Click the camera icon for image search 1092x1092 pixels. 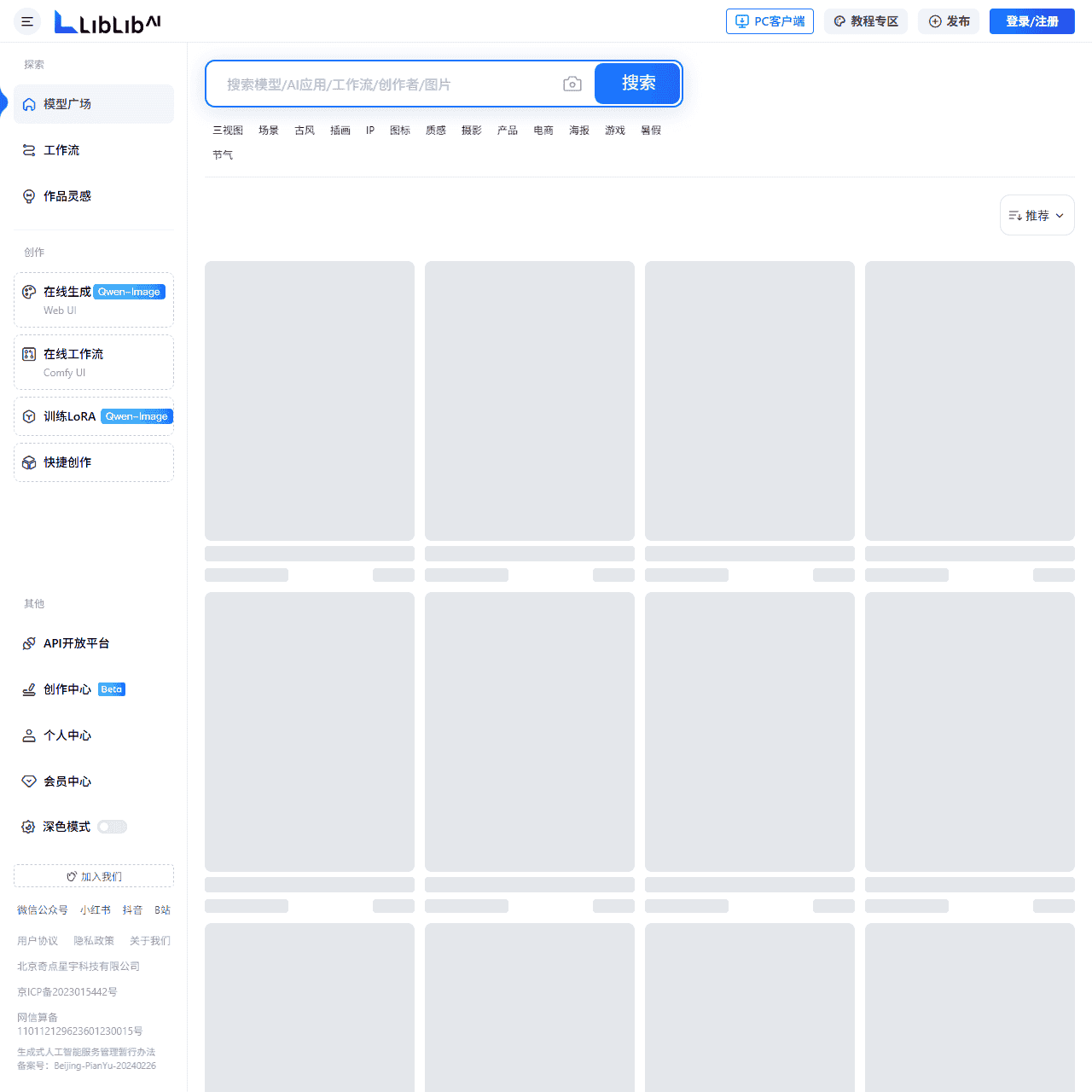pos(572,84)
